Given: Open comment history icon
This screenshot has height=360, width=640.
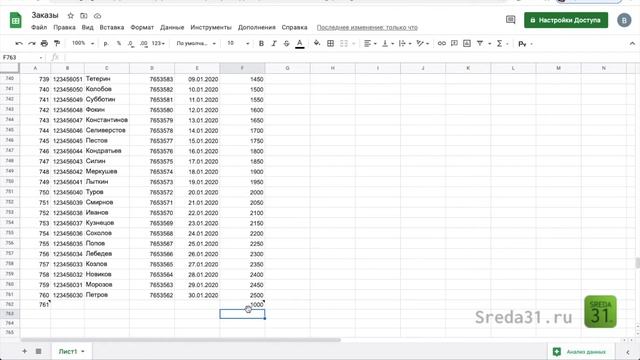Looking at the screenshot, I should 510,20.
